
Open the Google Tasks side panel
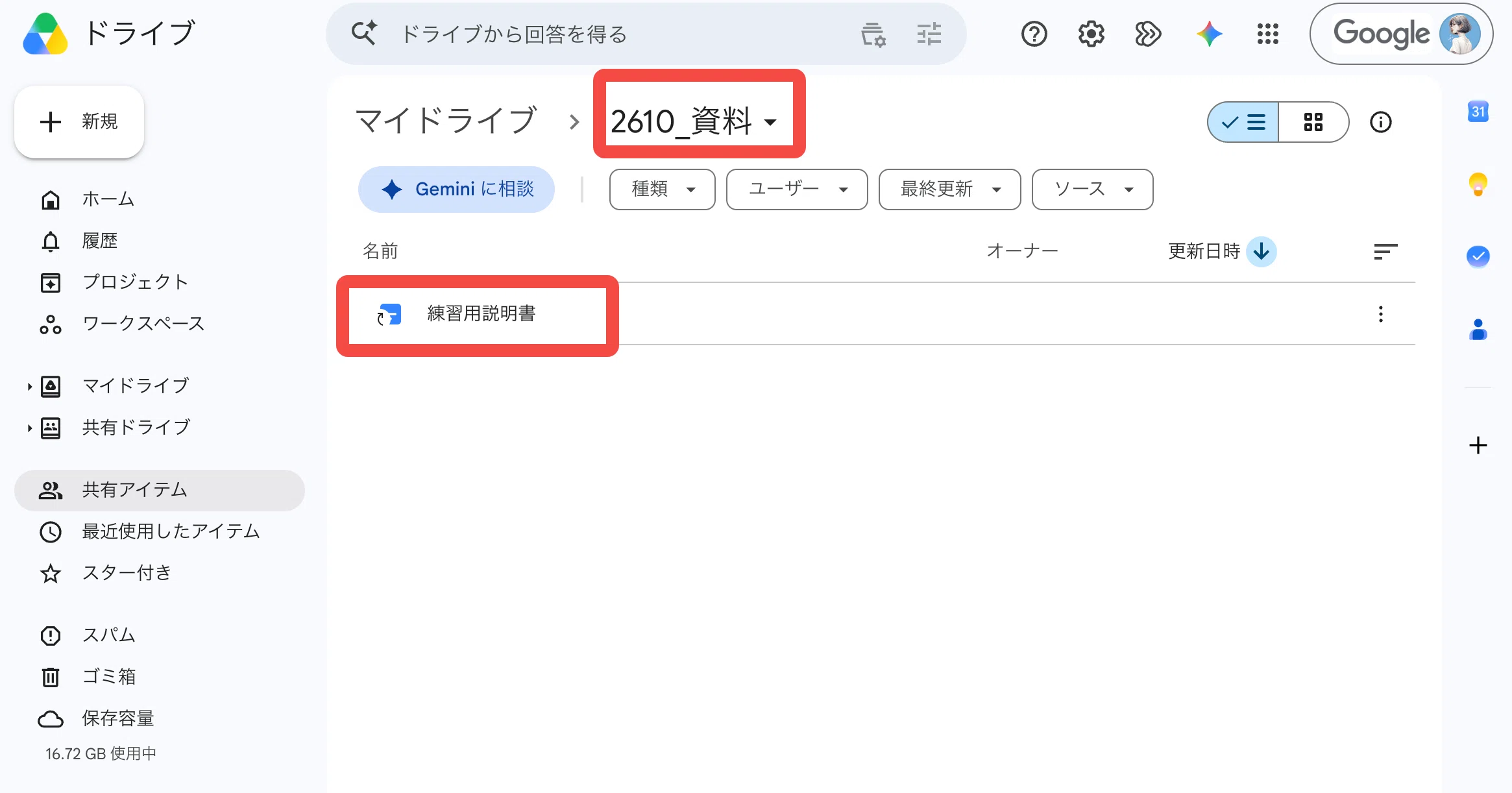pyautogui.click(x=1478, y=256)
